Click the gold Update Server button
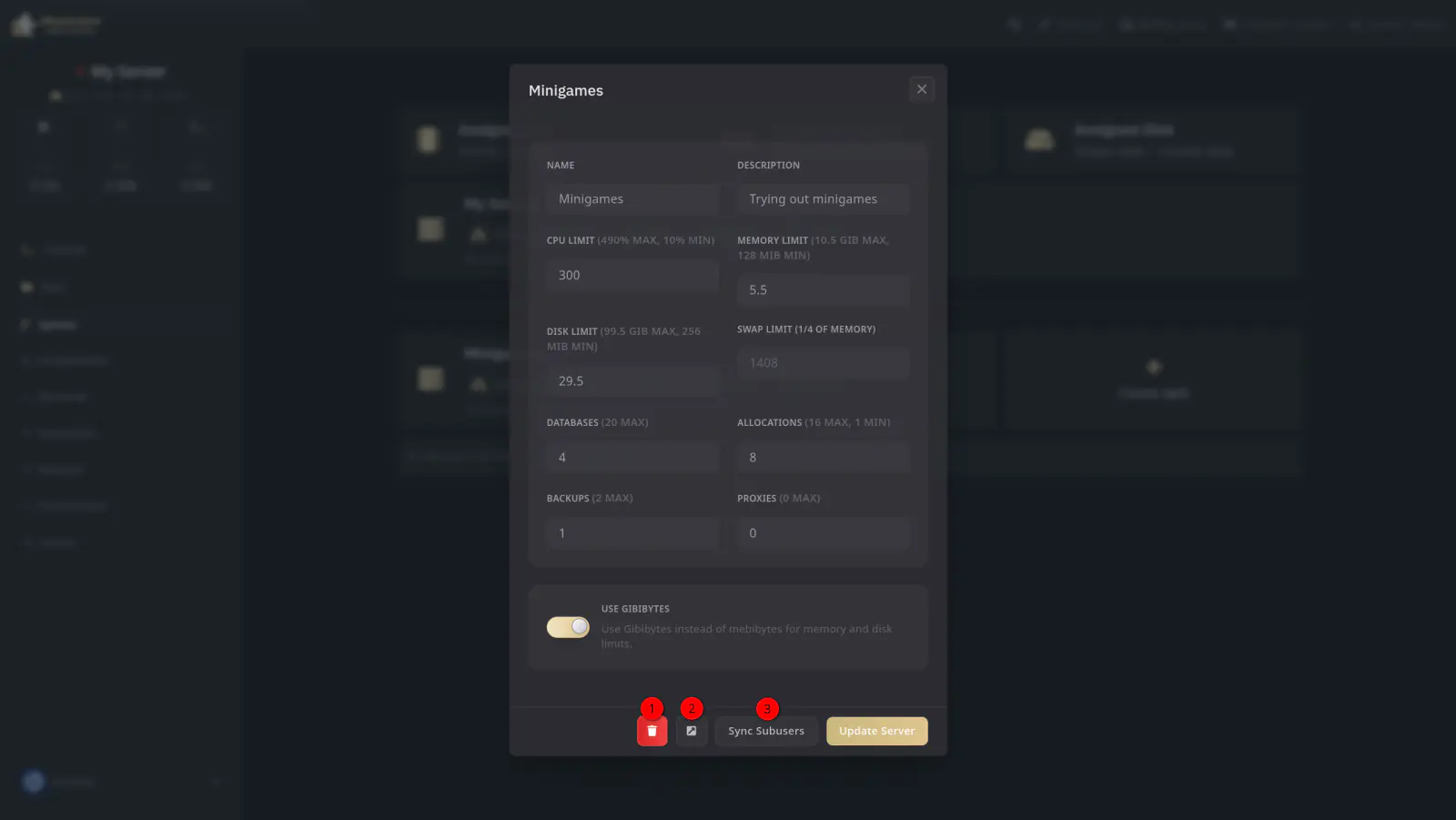This screenshot has height=820, width=1456. coord(876,732)
